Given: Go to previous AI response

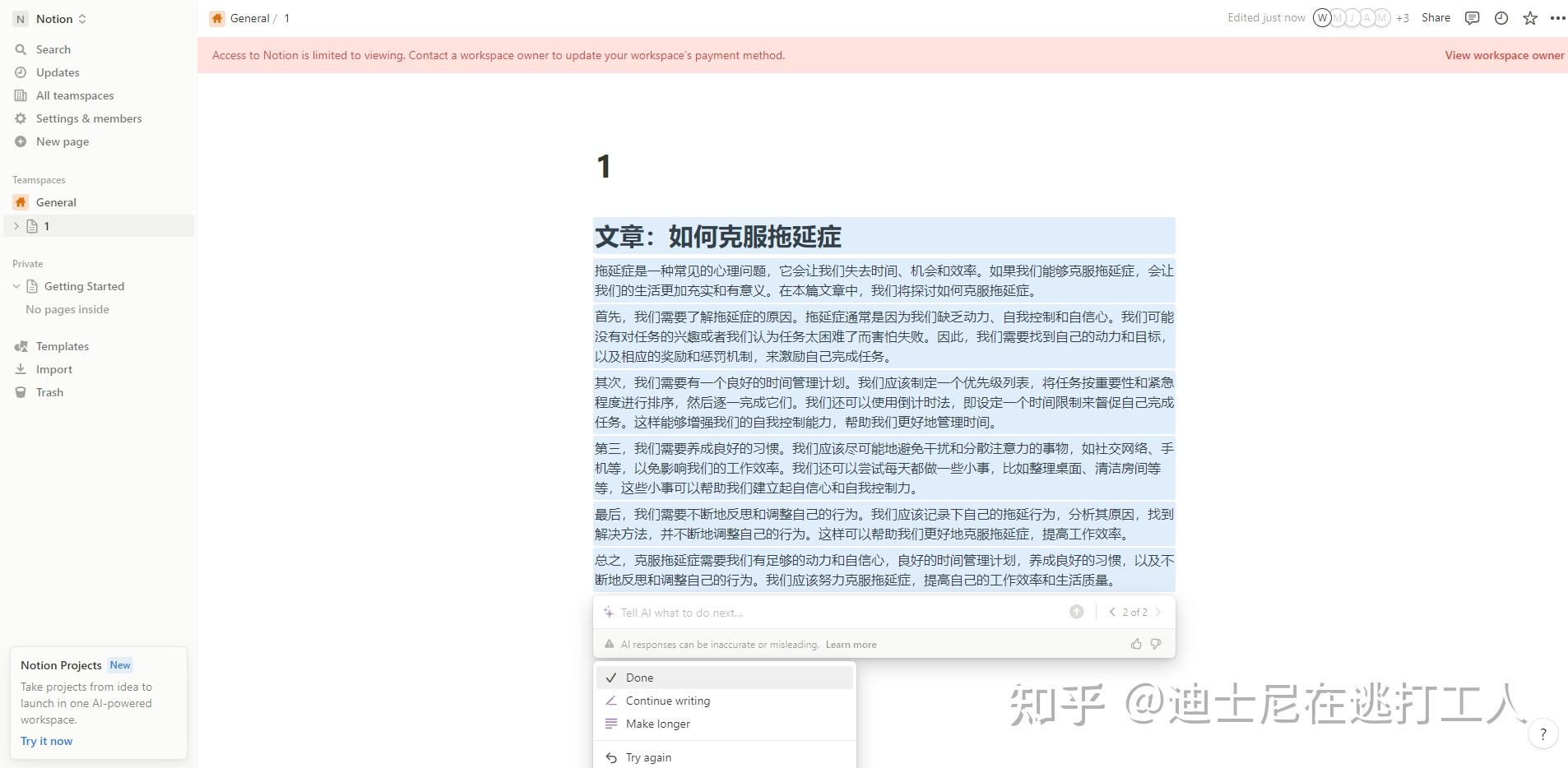Looking at the screenshot, I should (1112, 612).
